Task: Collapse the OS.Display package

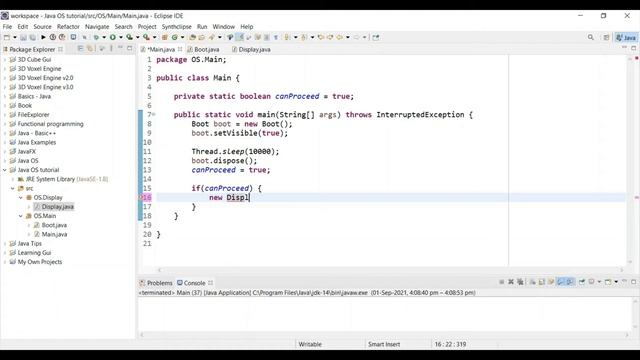Action: [21, 198]
